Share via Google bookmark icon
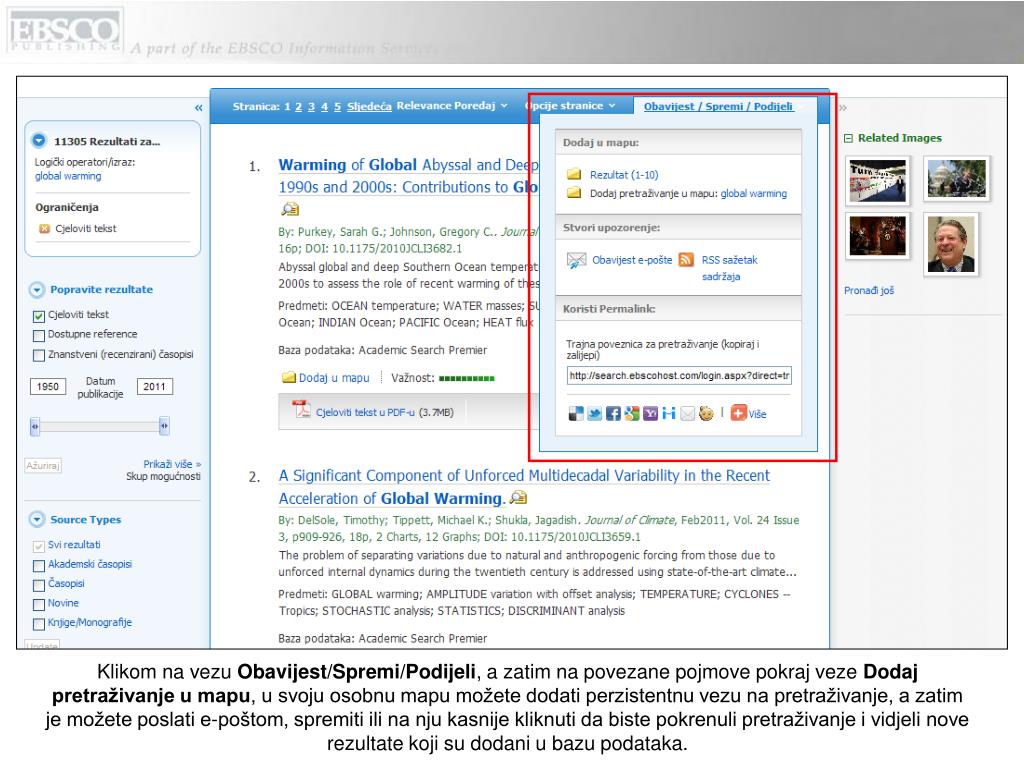 (x=632, y=413)
